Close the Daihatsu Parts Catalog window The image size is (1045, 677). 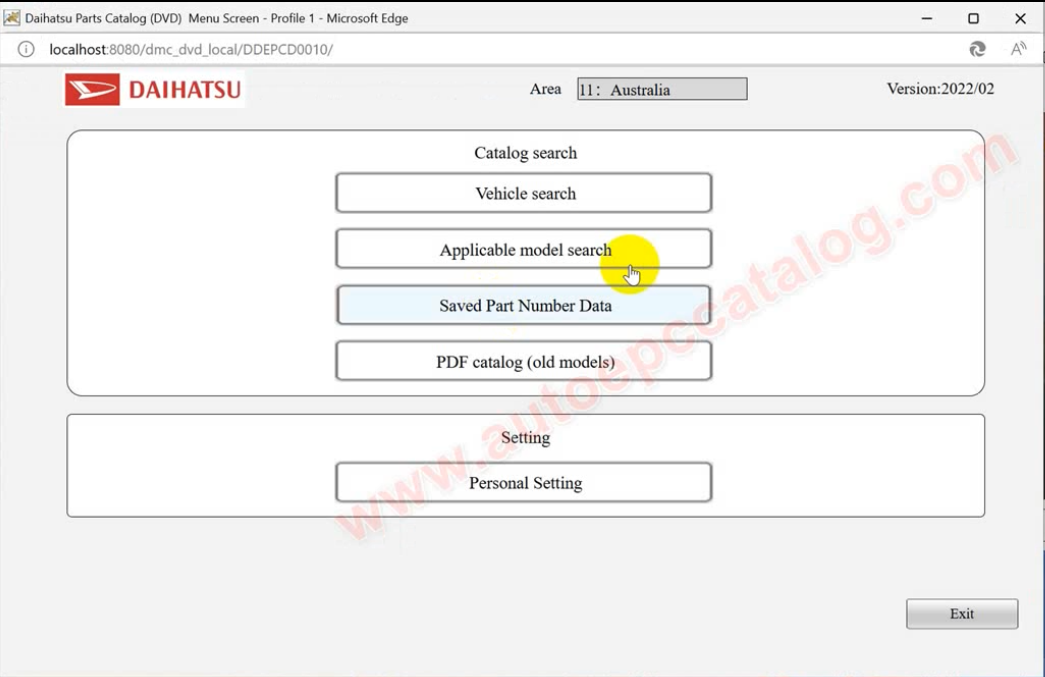click(1020, 18)
